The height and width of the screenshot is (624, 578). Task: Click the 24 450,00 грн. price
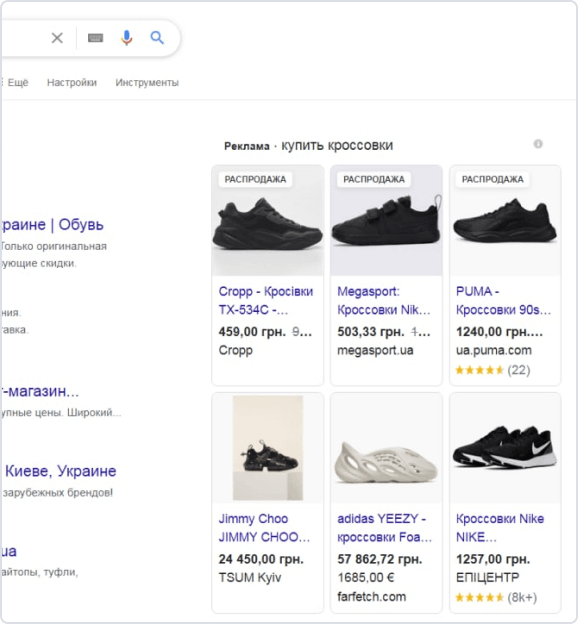[x=261, y=559]
